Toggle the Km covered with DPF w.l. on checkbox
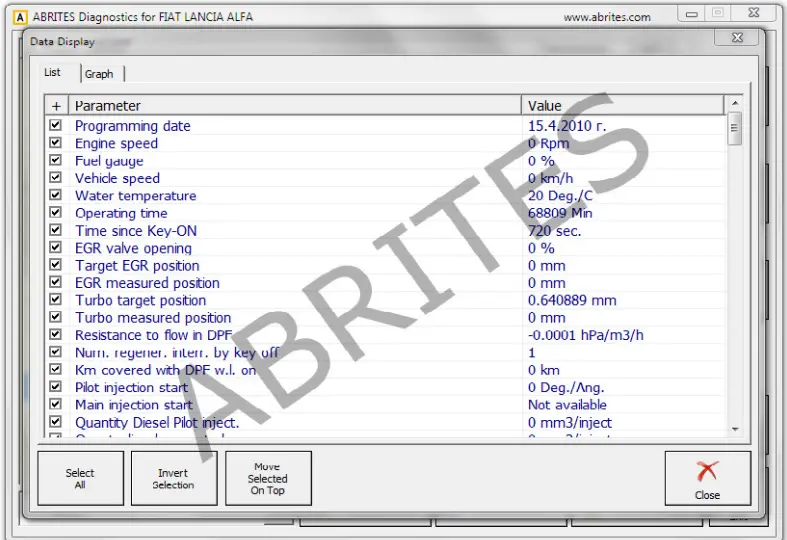787x540 pixels. point(55,369)
